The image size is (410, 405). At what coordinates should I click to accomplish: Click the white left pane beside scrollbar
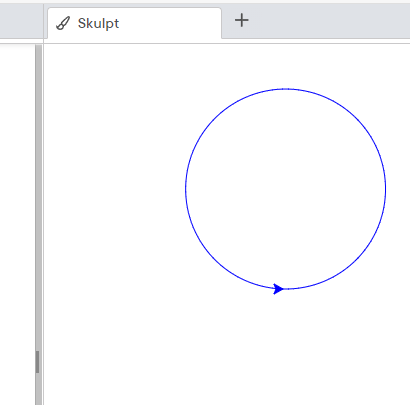coord(17,223)
